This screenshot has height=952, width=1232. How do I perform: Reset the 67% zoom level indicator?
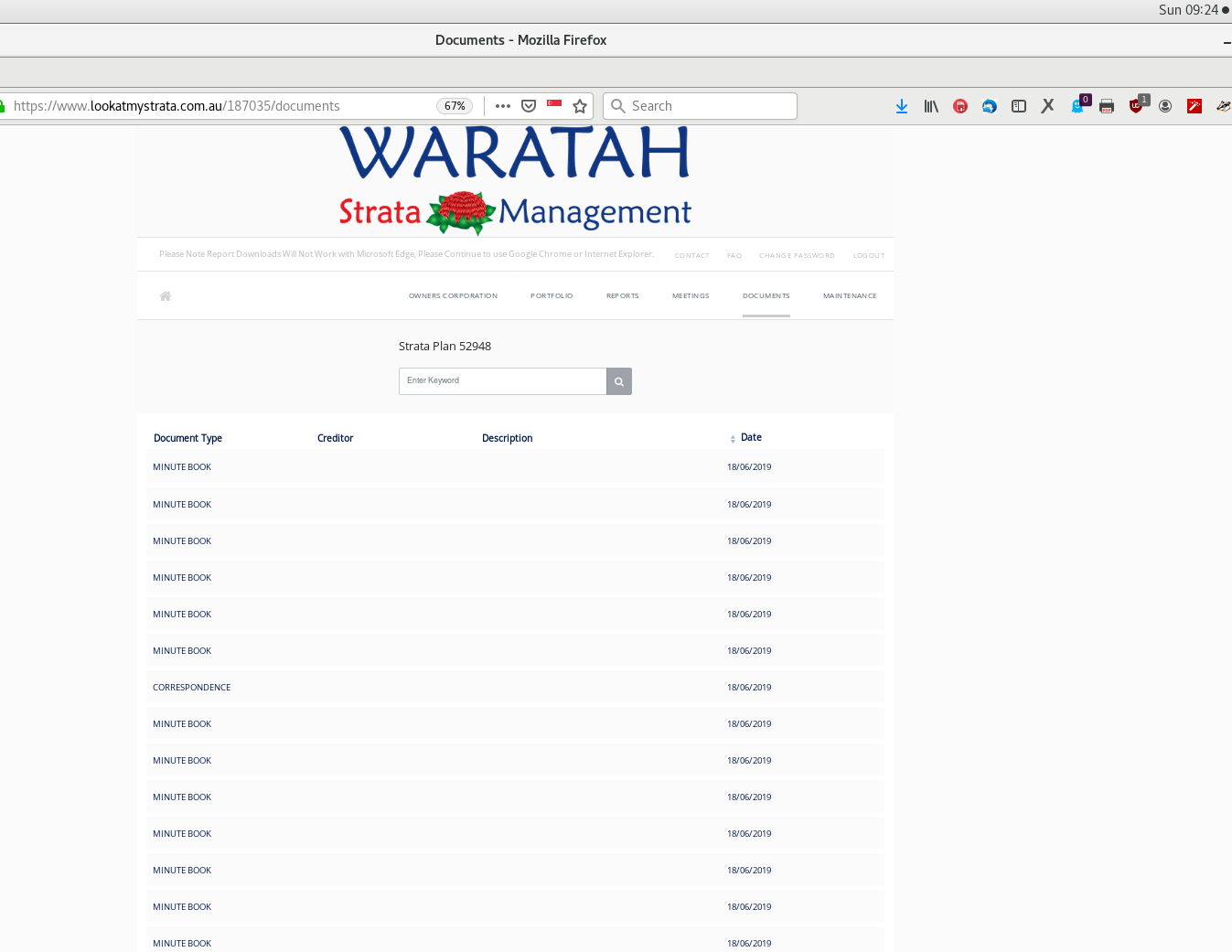click(x=455, y=106)
